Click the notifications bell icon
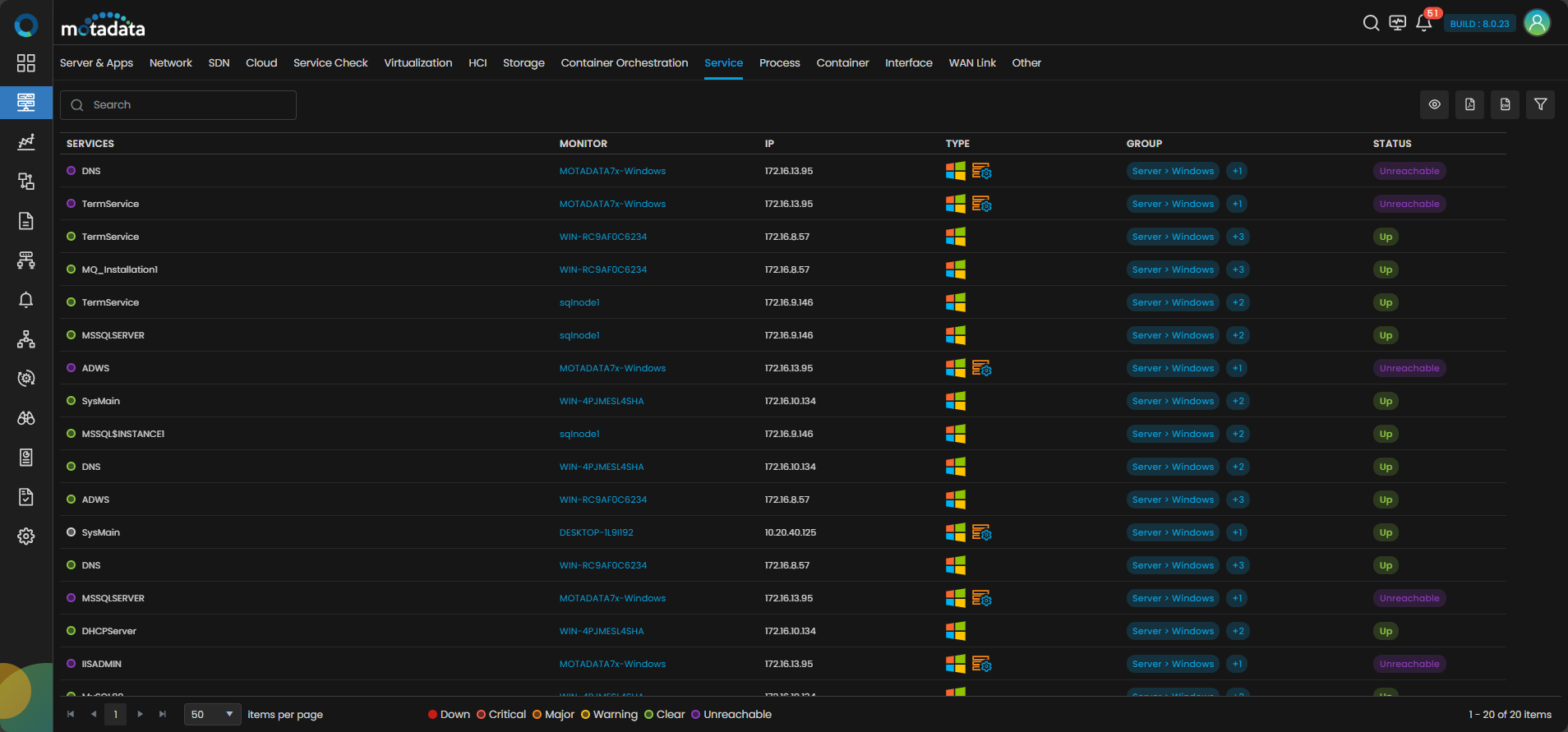This screenshot has width=1568, height=732. 1423,23
